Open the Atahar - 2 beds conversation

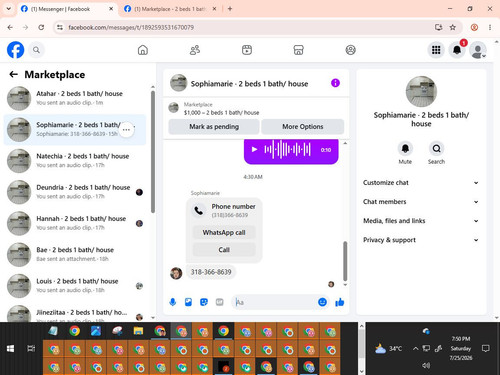point(75,98)
